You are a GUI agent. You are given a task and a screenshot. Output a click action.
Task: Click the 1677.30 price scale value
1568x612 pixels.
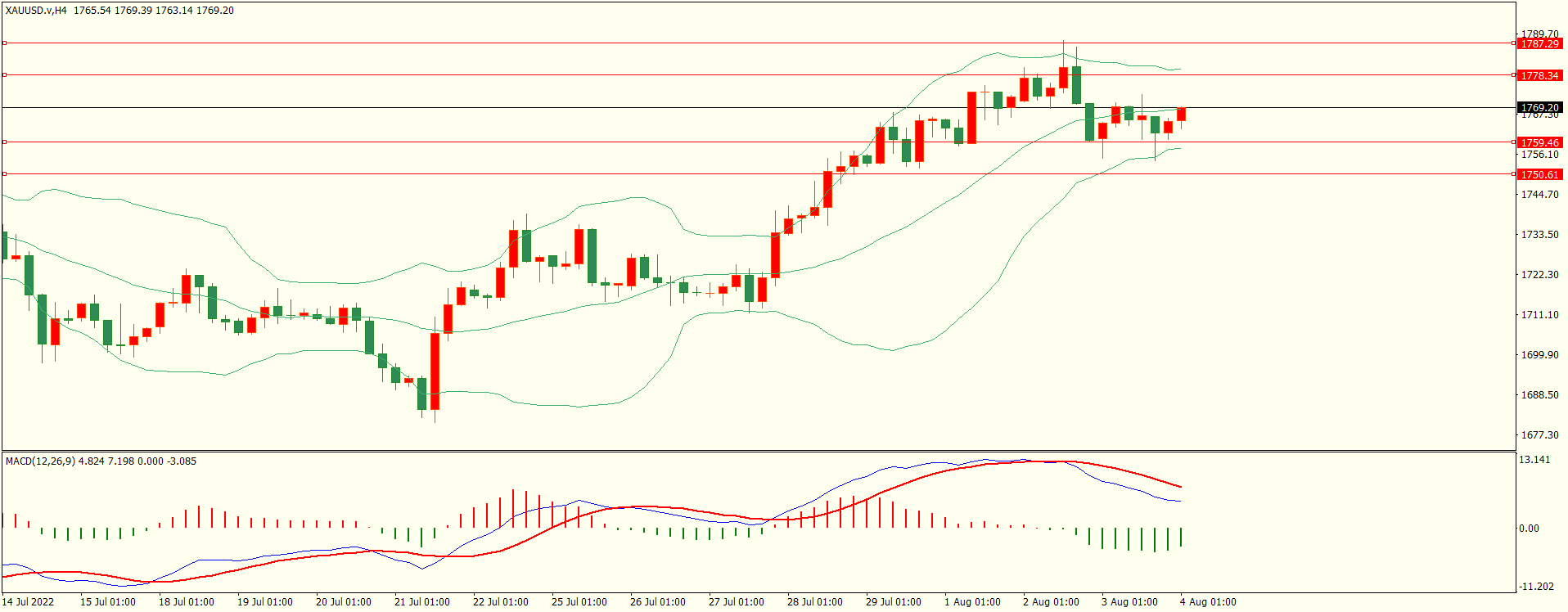[1539, 435]
